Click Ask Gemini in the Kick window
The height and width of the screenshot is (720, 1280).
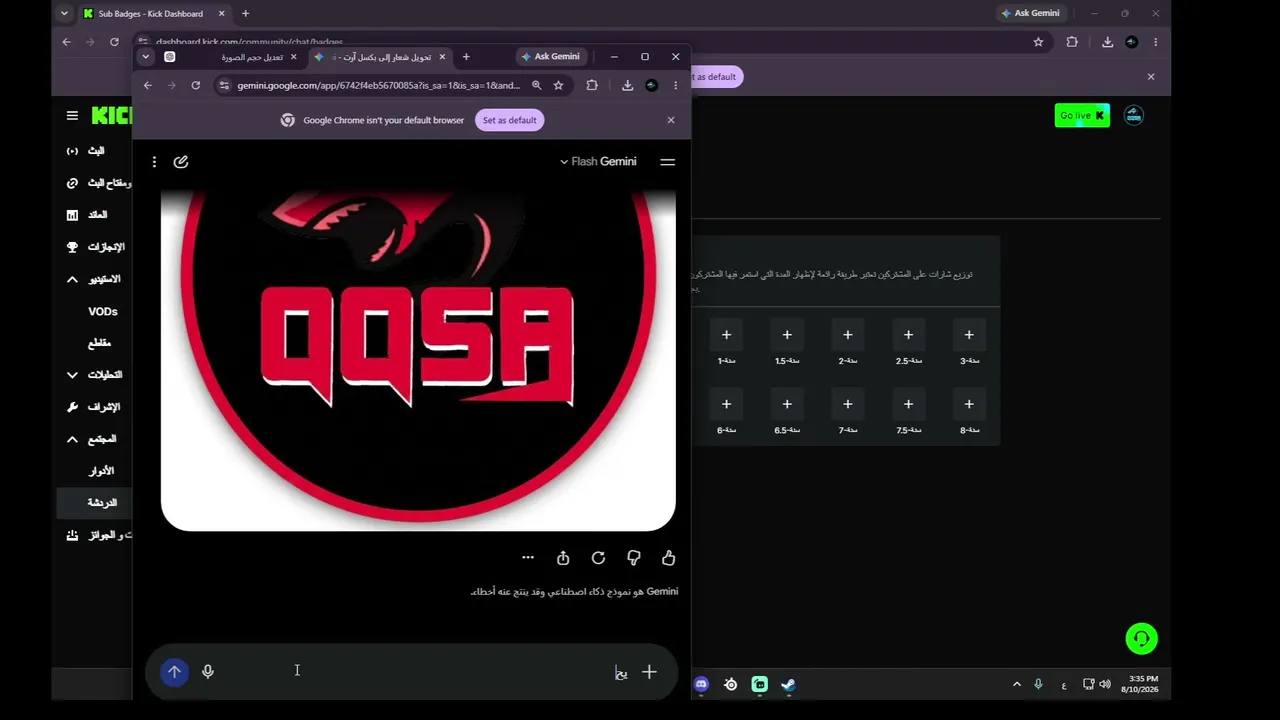click(x=1030, y=14)
